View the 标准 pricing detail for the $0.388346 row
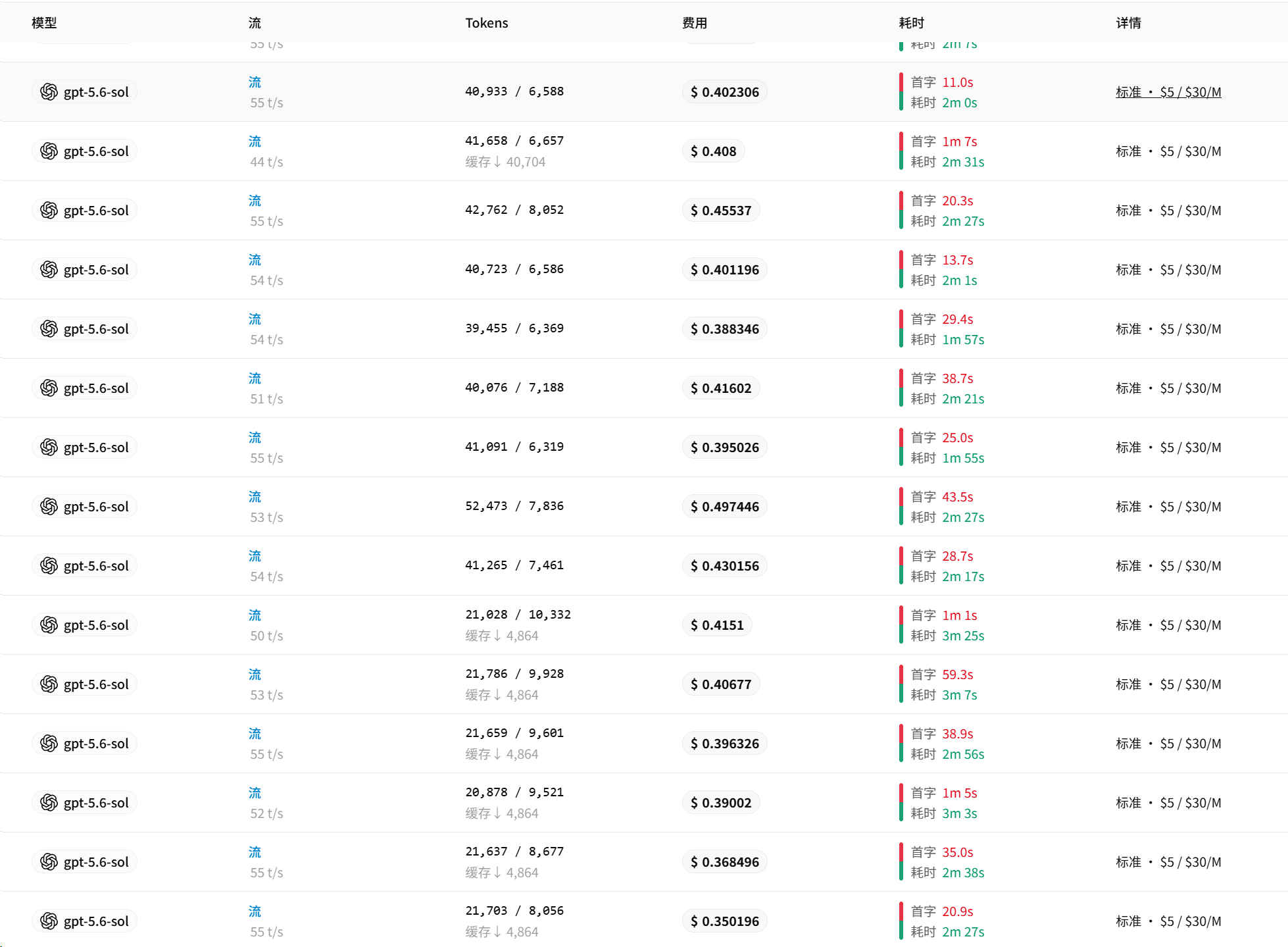1288x947 pixels. pos(1168,329)
